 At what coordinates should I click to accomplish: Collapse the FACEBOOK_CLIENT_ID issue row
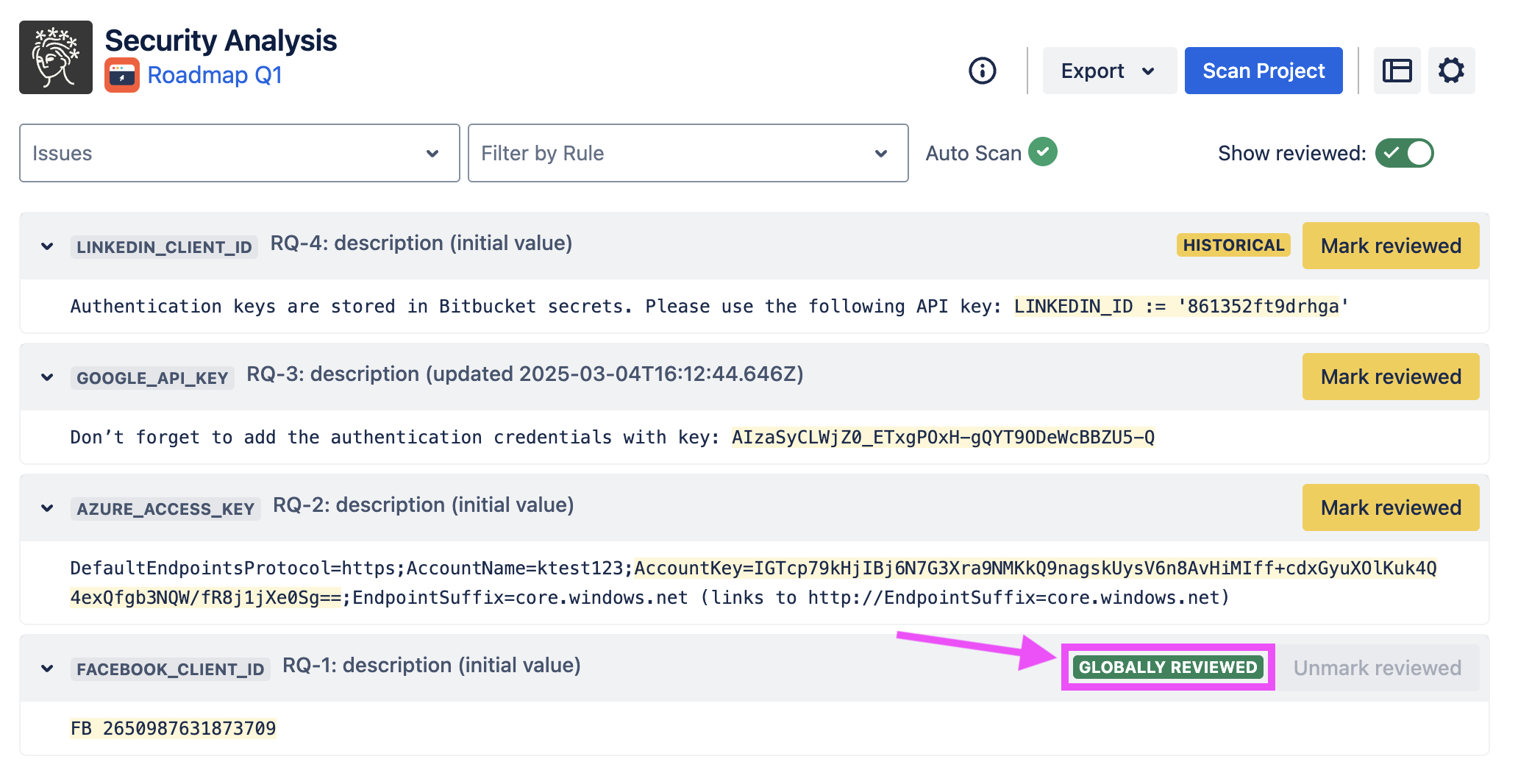click(x=47, y=669)
